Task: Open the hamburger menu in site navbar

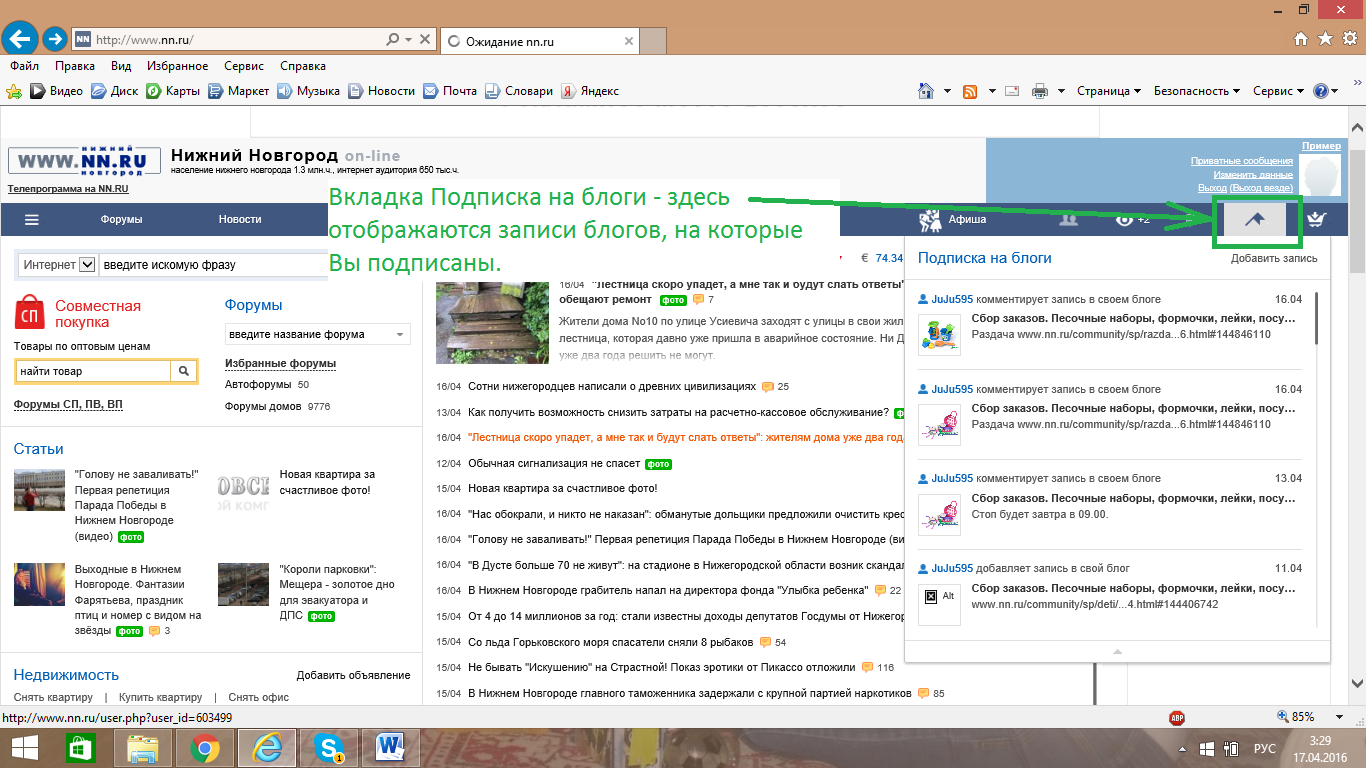Action: pos(32,219)
